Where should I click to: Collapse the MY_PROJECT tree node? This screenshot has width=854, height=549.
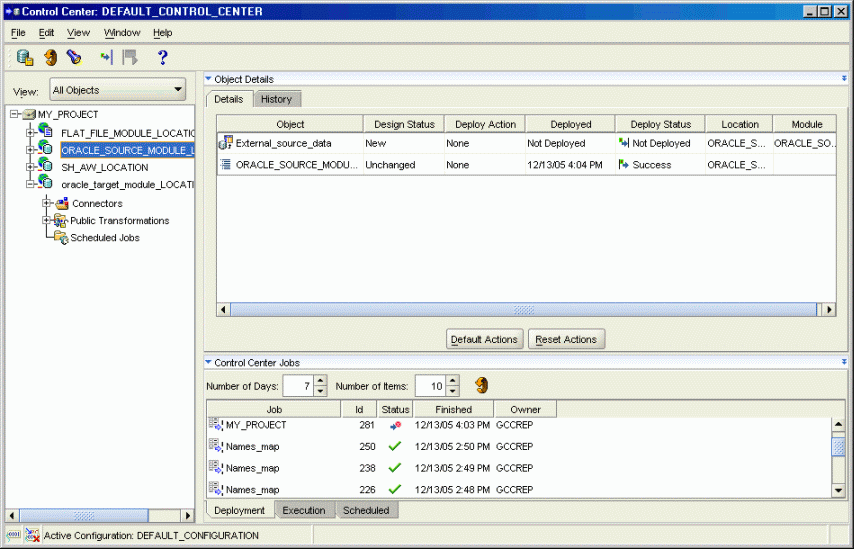click(x=15, y=114)
